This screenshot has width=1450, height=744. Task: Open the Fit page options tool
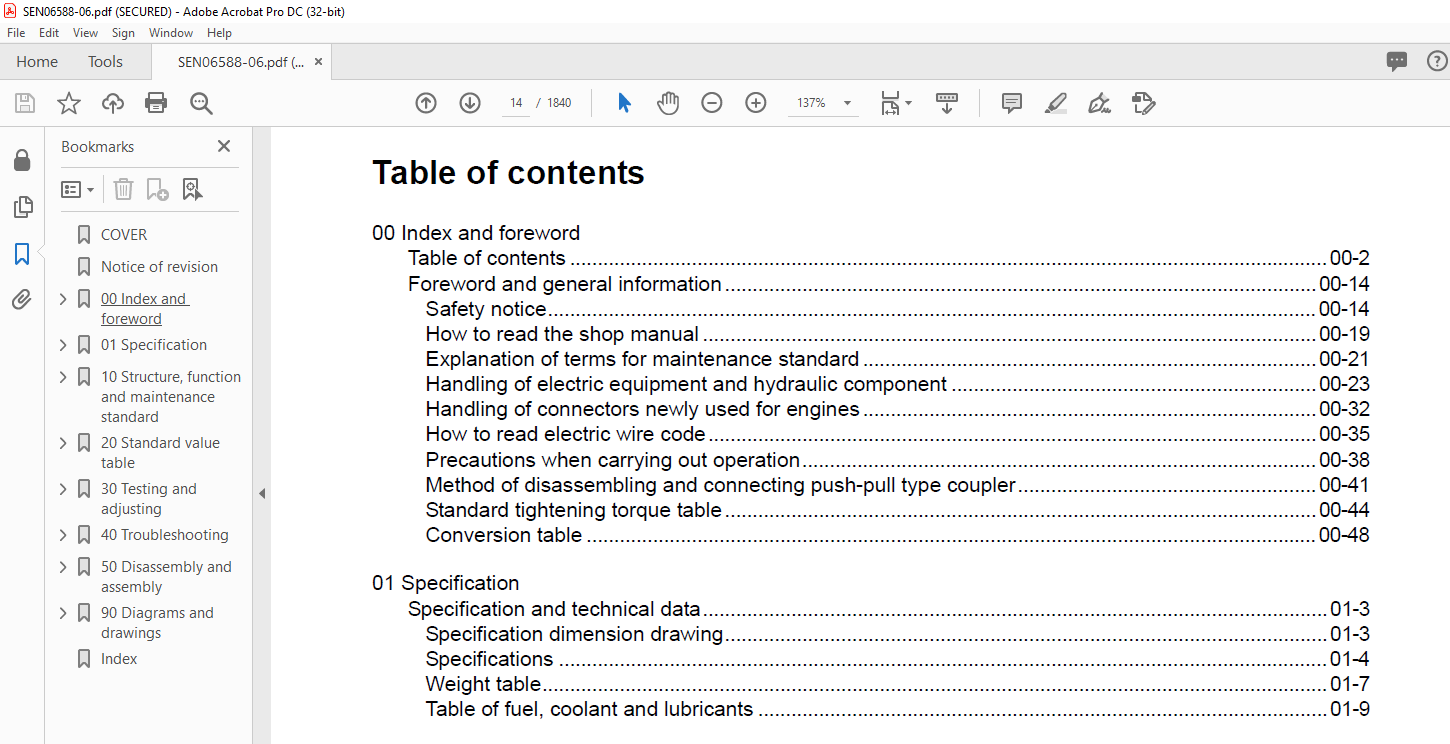895,103
